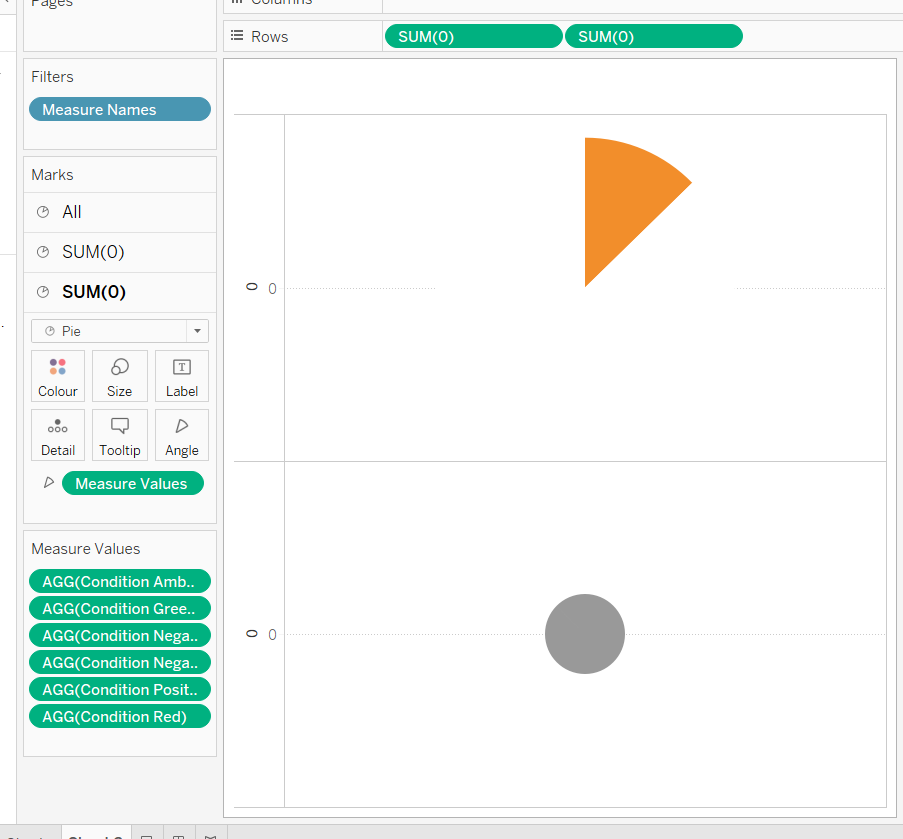This screenshot has width=903, height=839.
Task: Select the Measure Names filter pill
Action: point(120,109)
